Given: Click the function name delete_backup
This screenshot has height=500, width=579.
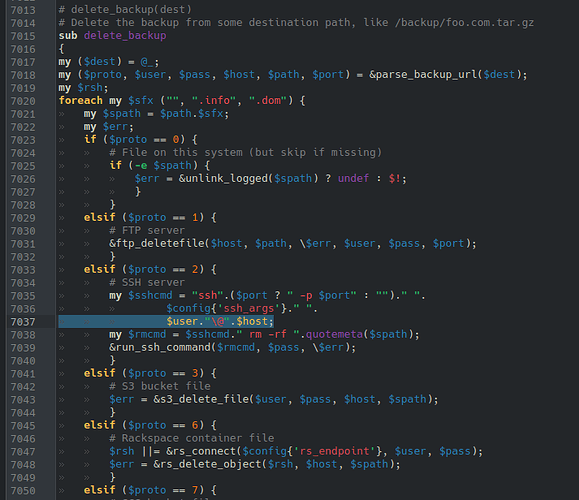Looking at the screenshot, I should coord(125,36).
